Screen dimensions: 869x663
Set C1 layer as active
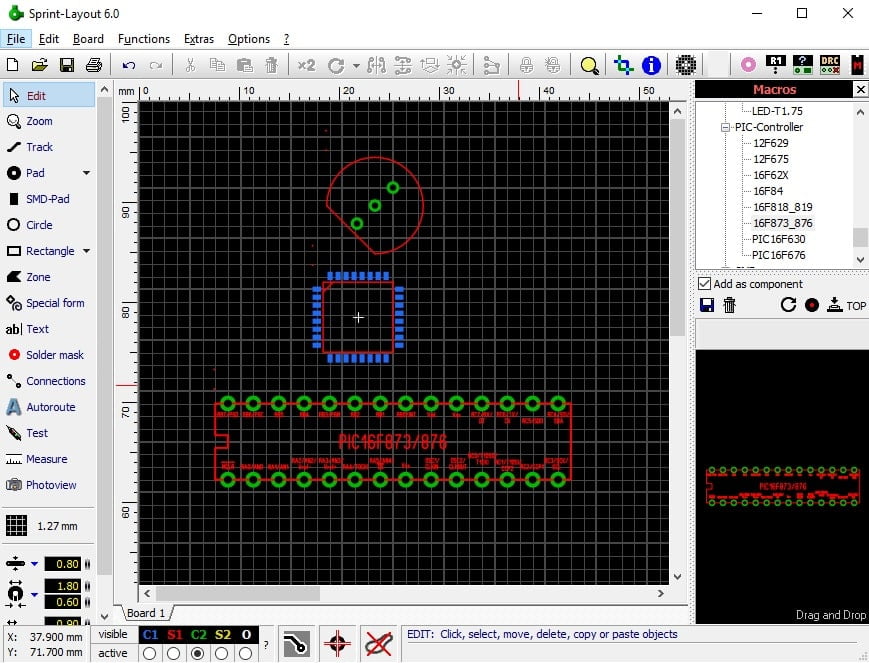[150, 654]
